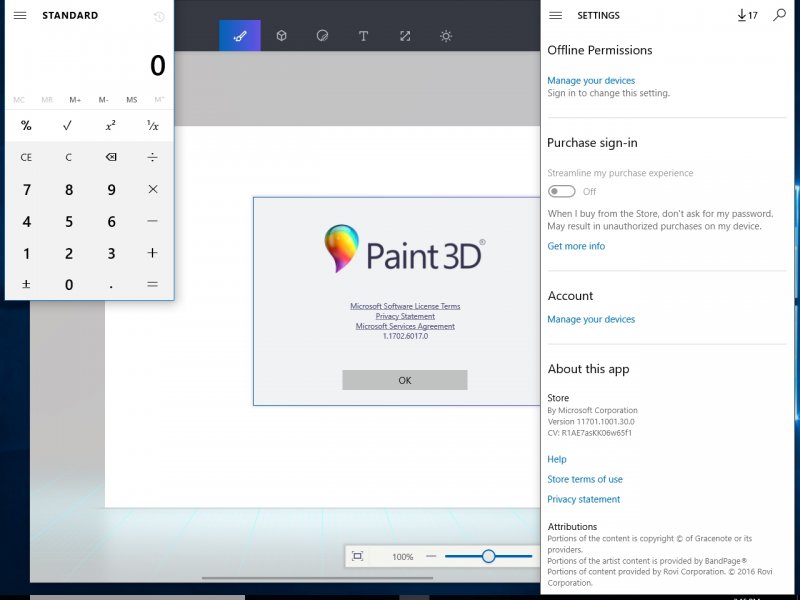Click the Store search magnifier icon
Screen dimensions: 800x600
[780, 15]
